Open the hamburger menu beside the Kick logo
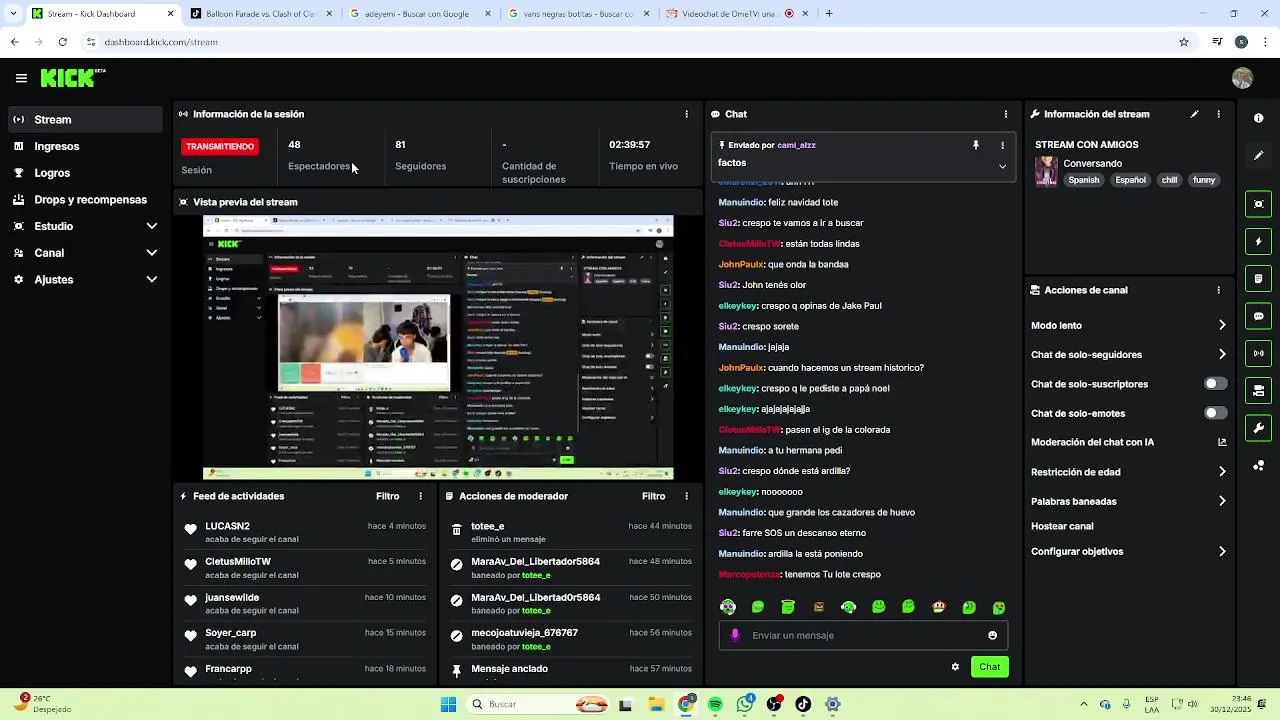Viewport: 1280px width, 720px height. (x=21, y=78)
